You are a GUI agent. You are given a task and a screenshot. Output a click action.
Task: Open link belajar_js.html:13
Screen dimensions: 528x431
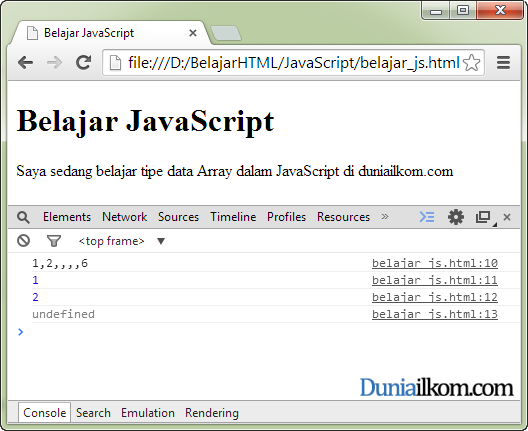(x=435, y=314)
